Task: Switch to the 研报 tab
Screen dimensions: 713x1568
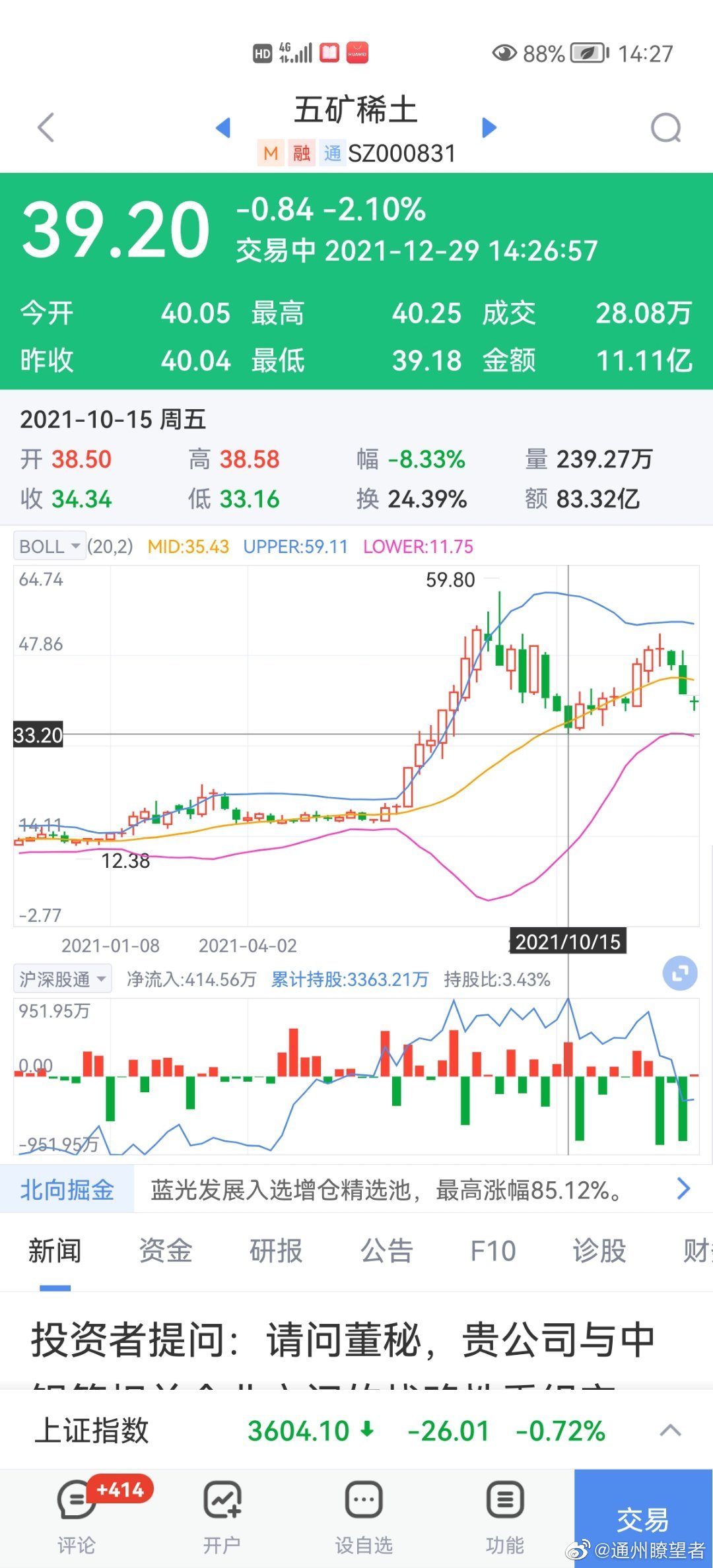Action: pyautogui.click(x=276, y=1251)
